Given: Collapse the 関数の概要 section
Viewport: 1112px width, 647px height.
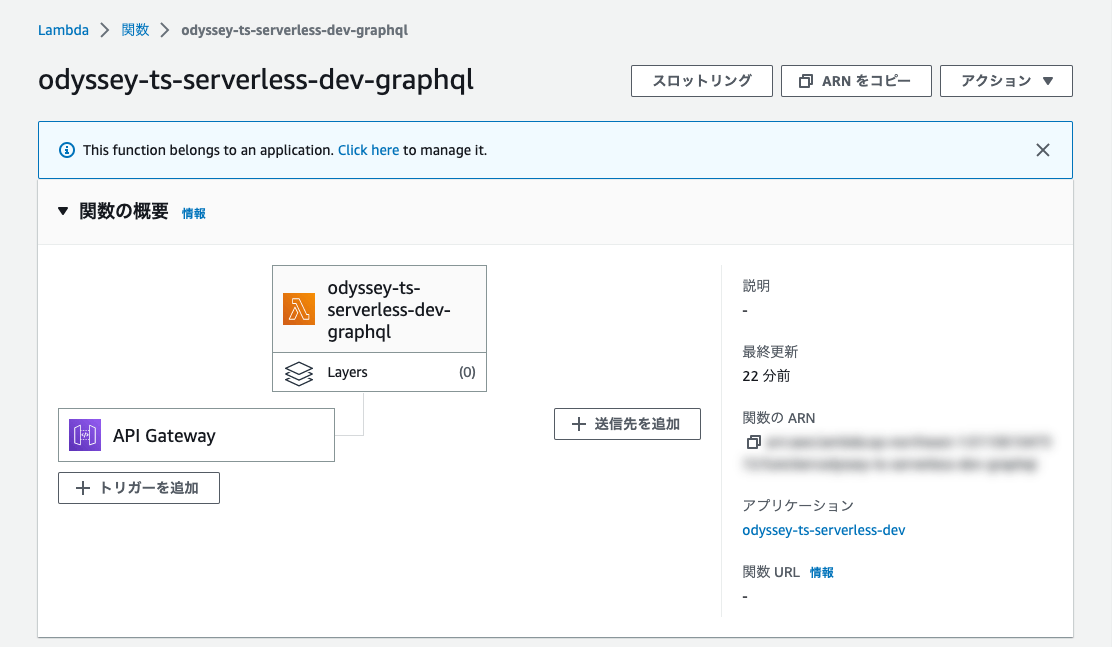Looking at the screenshot, I should click(63, 211).
